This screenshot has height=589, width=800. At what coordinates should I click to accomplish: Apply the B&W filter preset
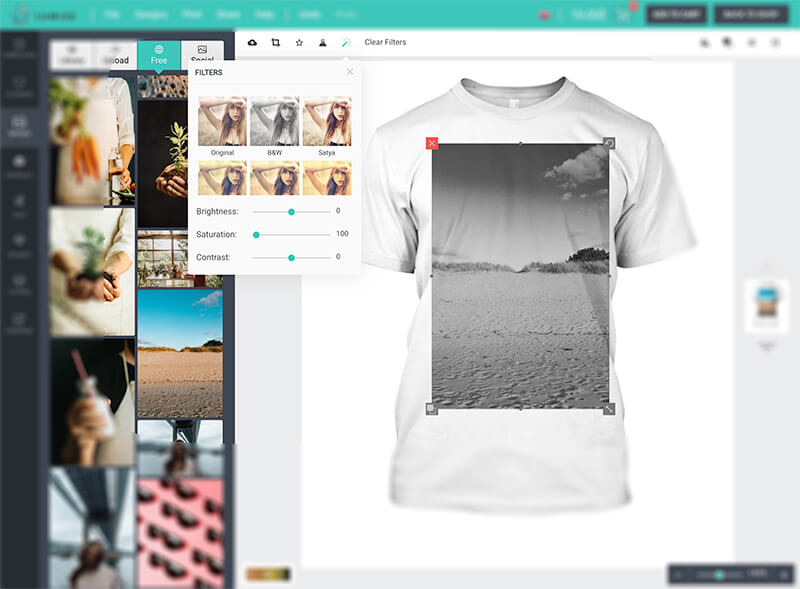[x=274, y=121]
